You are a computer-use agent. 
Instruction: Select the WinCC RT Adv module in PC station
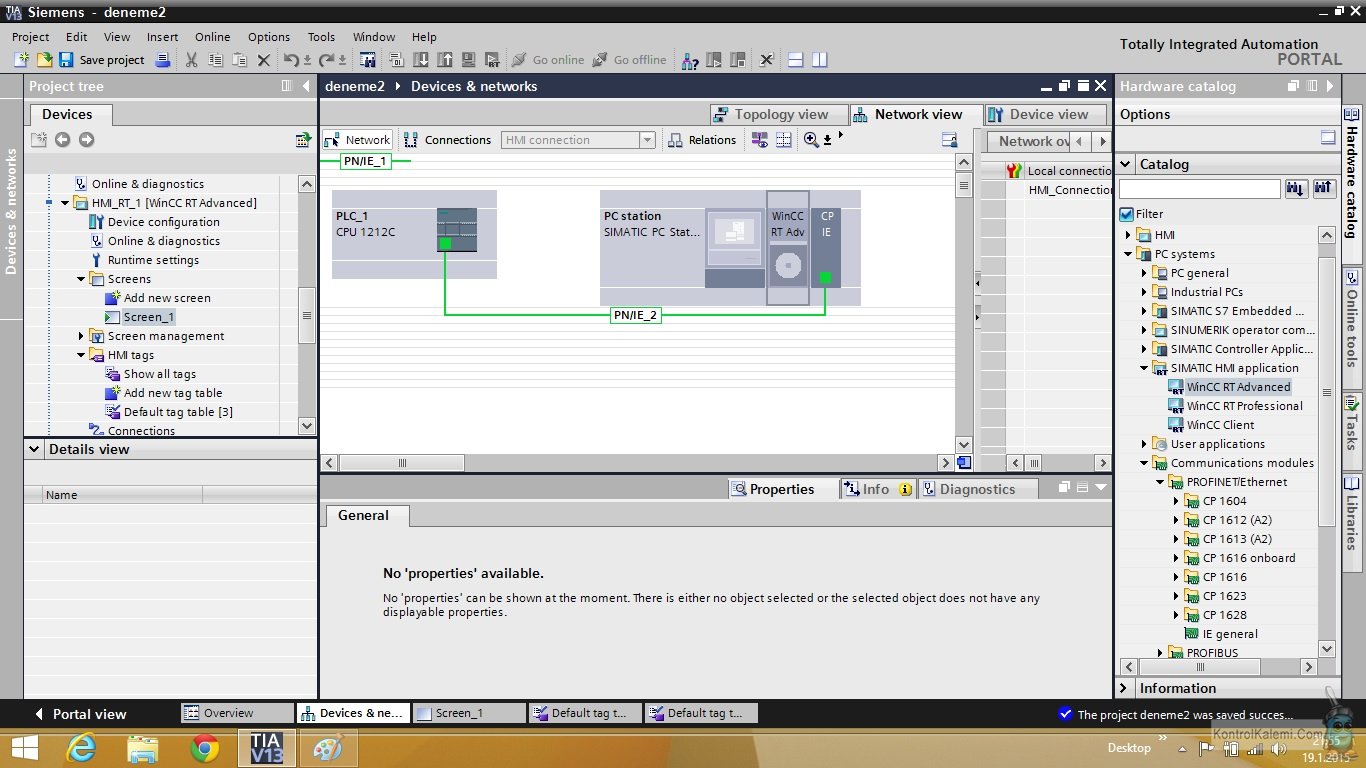pyautogui.click(x=787, y=247)
